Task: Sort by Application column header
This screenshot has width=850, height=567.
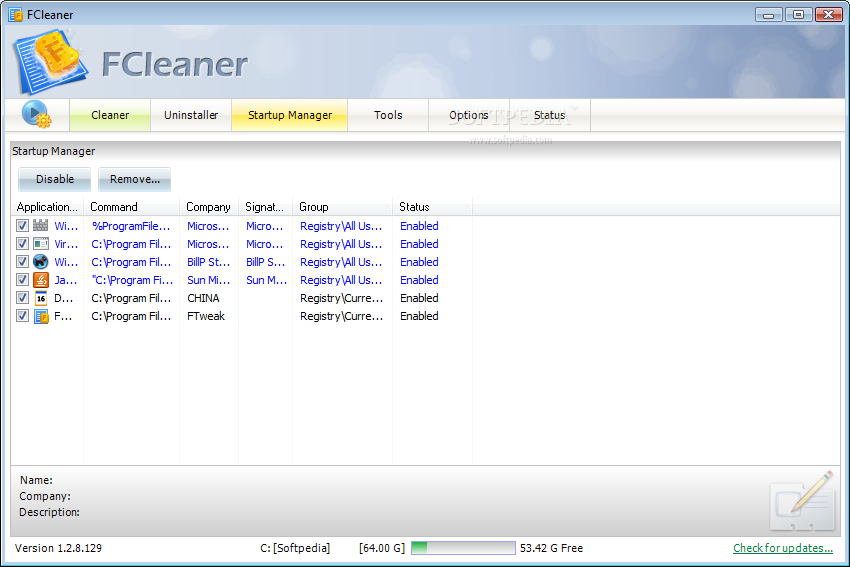Action: (x=48, y=207)
